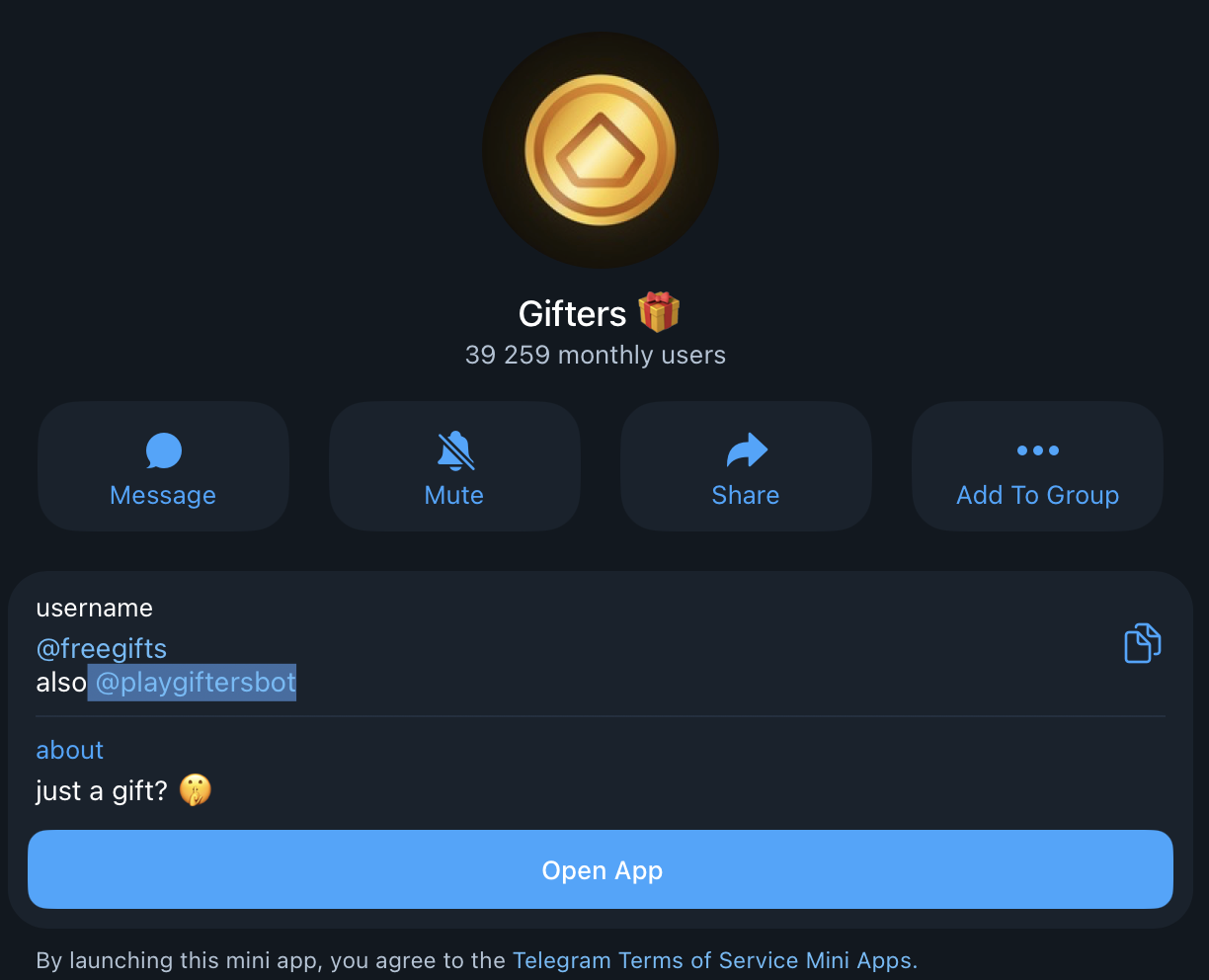Click the speech bubble Message icon
The image size is (1209, 980).
163,450
